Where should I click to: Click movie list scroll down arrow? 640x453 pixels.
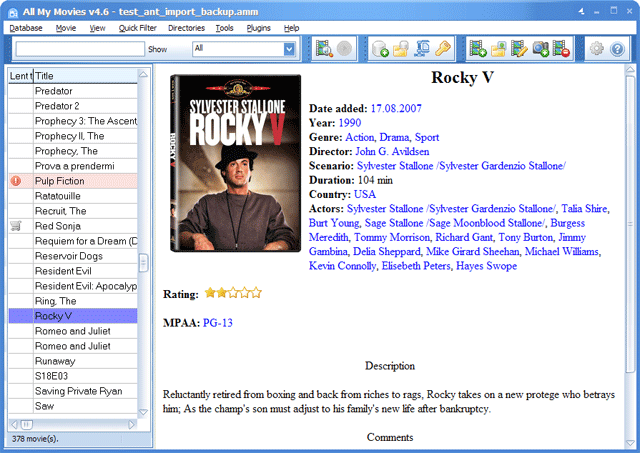tap(143, 412)
